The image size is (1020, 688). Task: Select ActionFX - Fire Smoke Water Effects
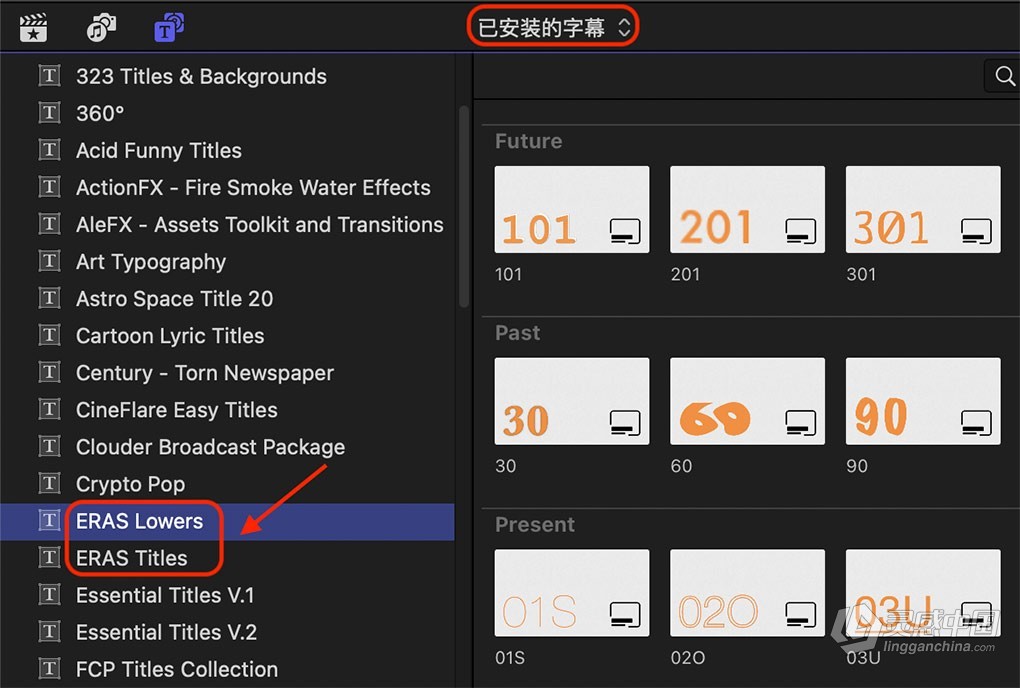click(228, 187)
